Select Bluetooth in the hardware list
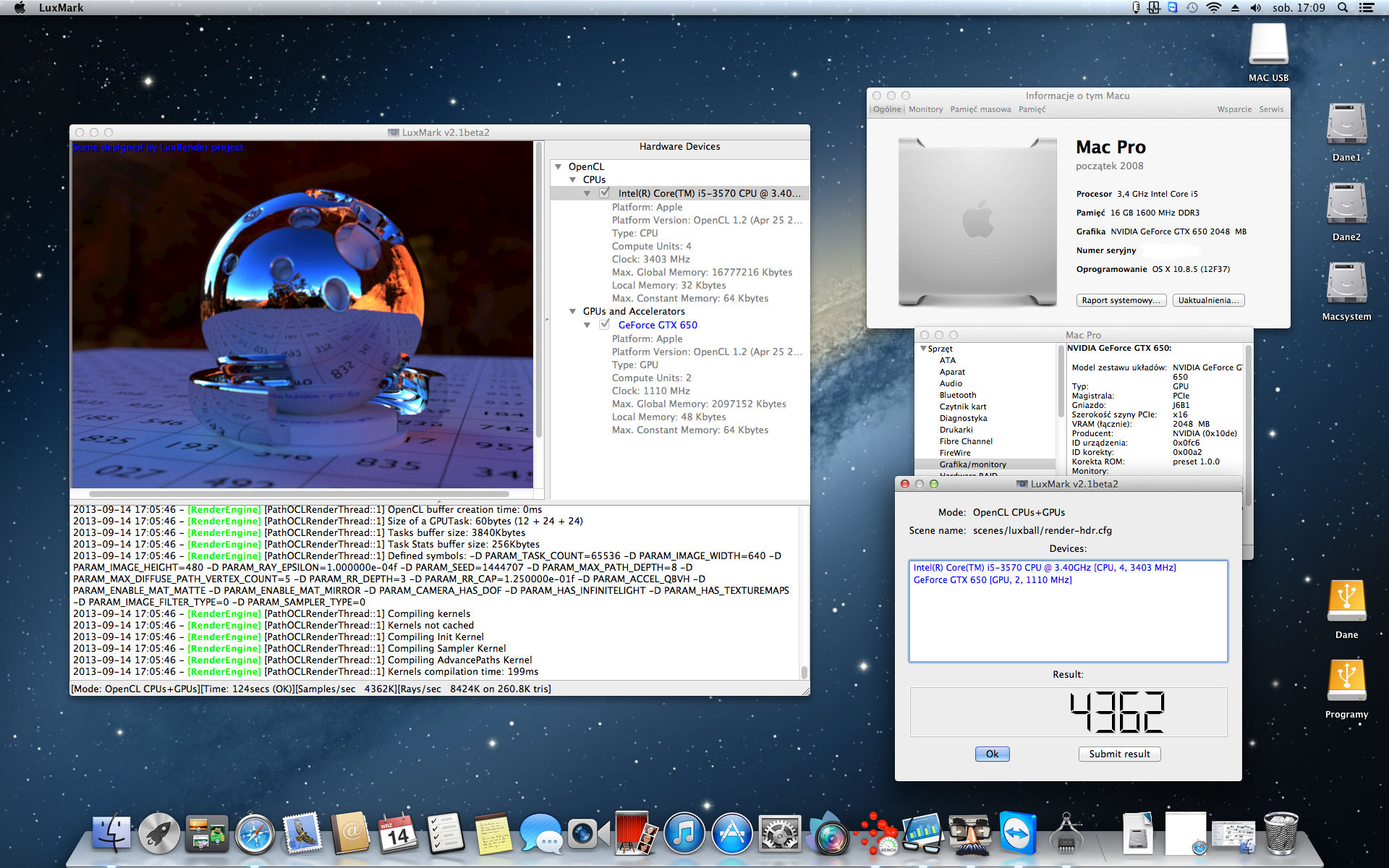Image resolution: width=1389 pixels, height=868 pixels. tap(958, 395)
